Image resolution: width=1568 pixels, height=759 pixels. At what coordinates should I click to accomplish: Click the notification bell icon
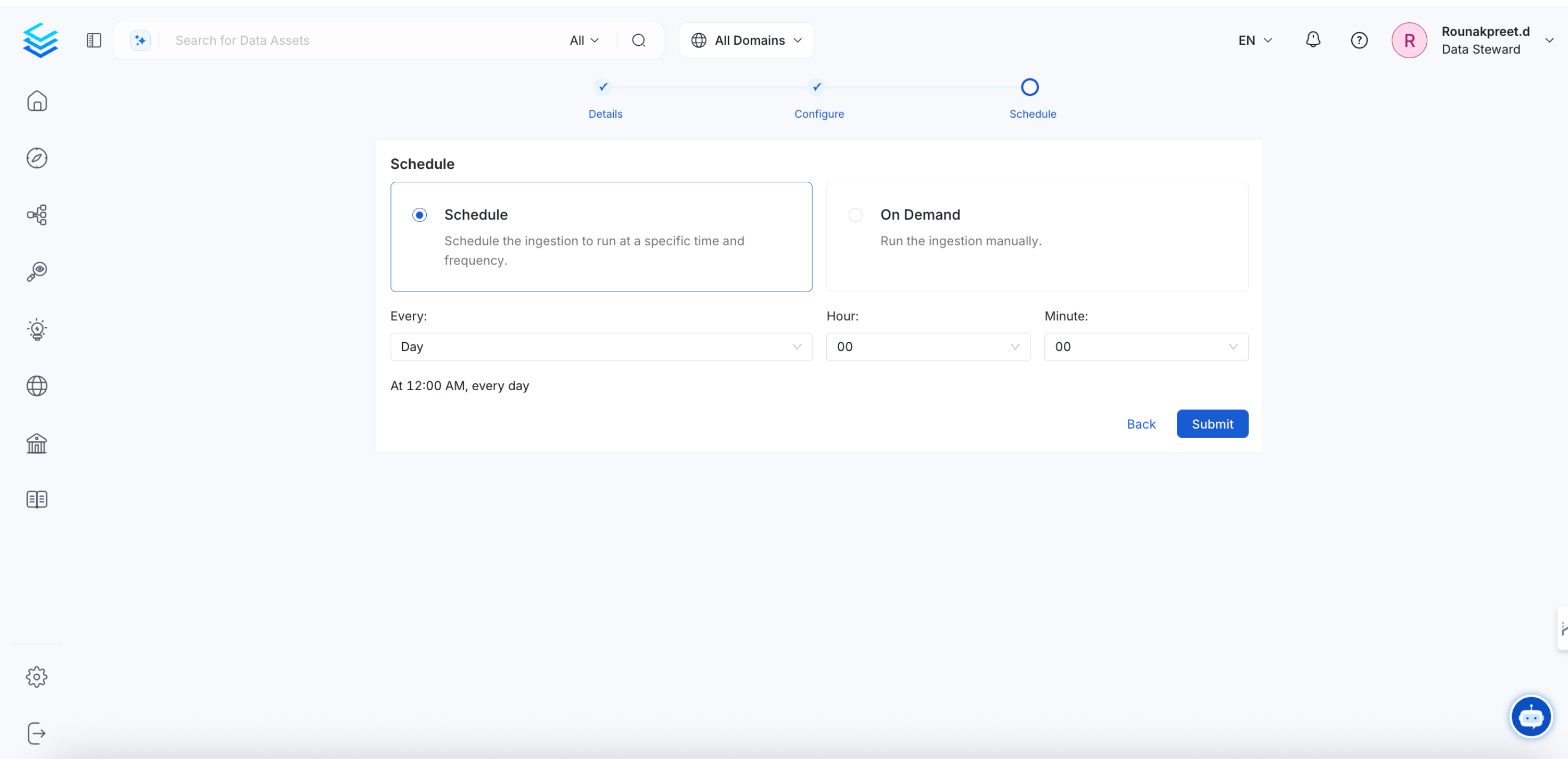[1312, 40]
